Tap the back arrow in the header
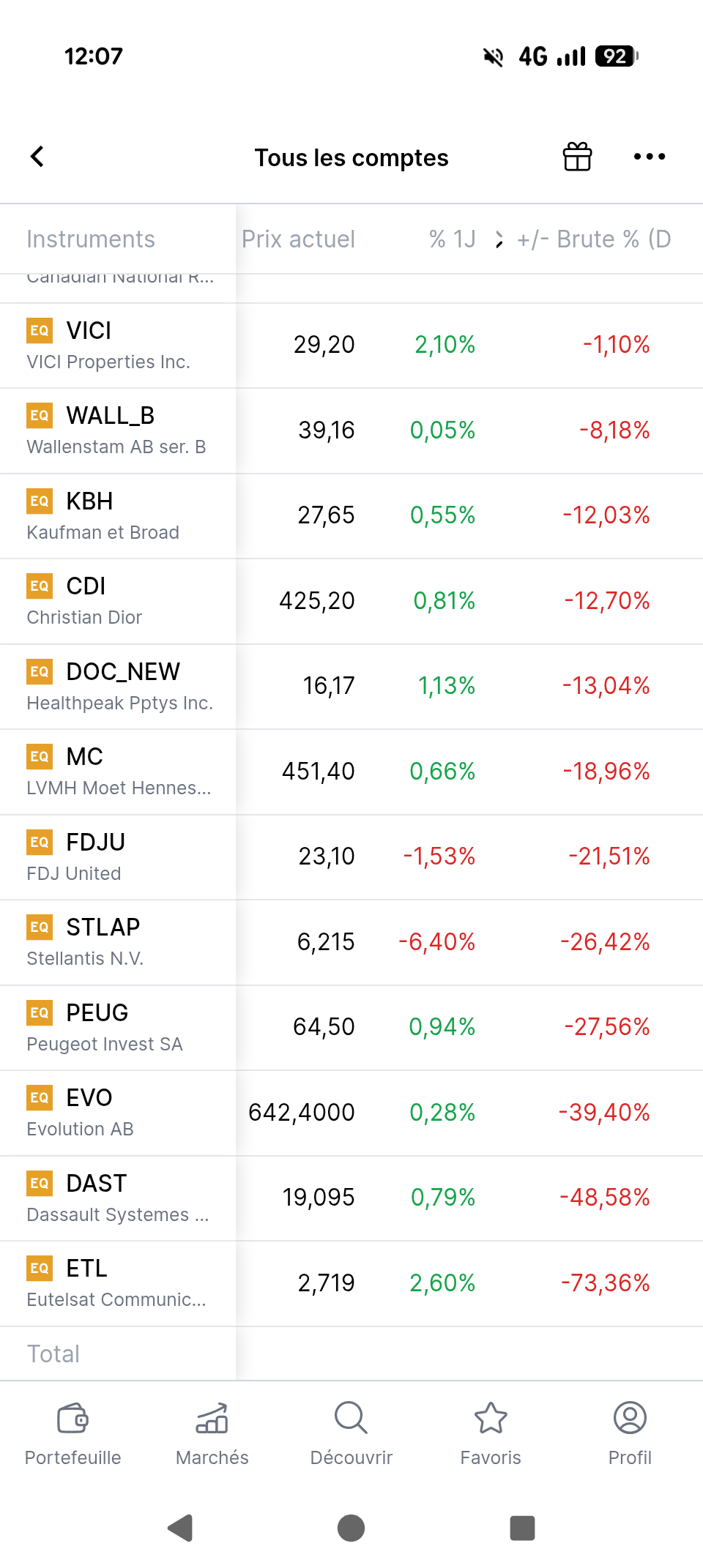The image size is (703, 1568). coord(37,156)
